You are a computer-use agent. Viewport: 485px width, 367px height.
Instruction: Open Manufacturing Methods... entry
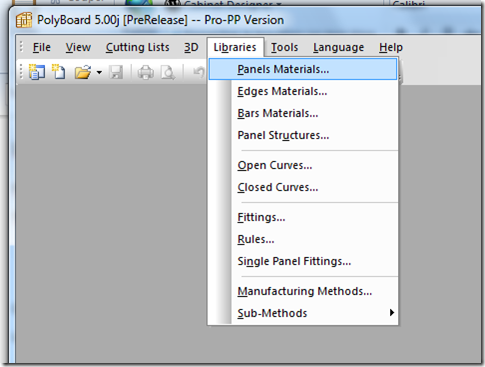[303, 291]
